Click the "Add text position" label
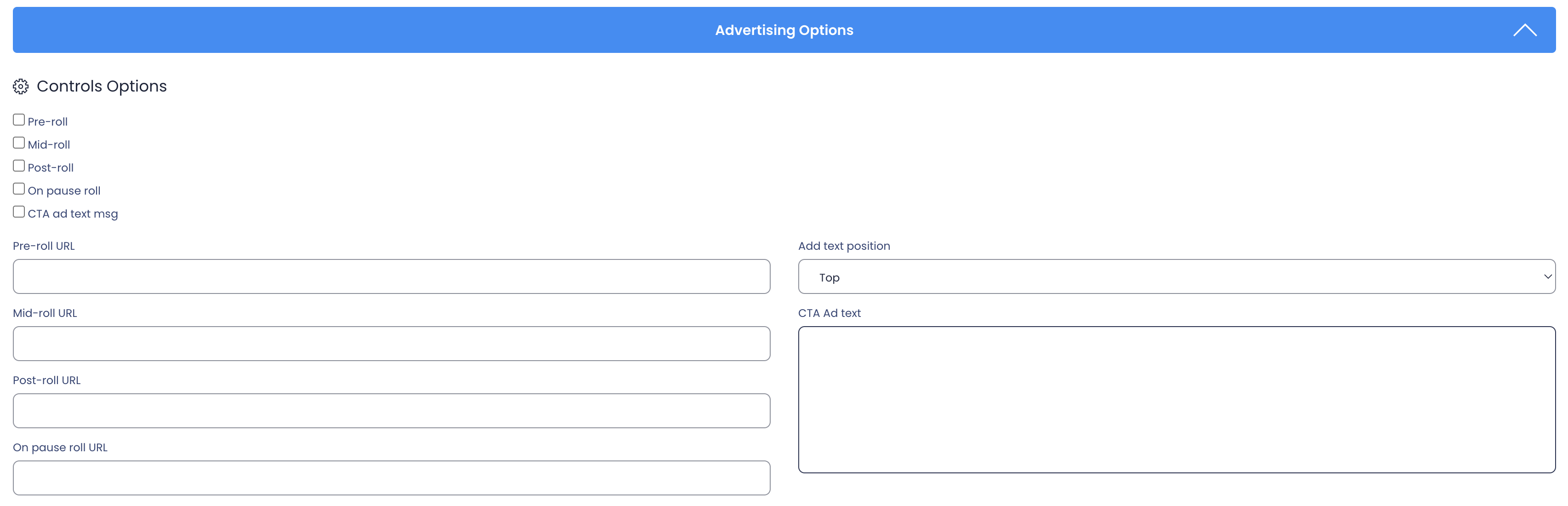This screenshot has height=506, width=1568. (x=844, y=246)
